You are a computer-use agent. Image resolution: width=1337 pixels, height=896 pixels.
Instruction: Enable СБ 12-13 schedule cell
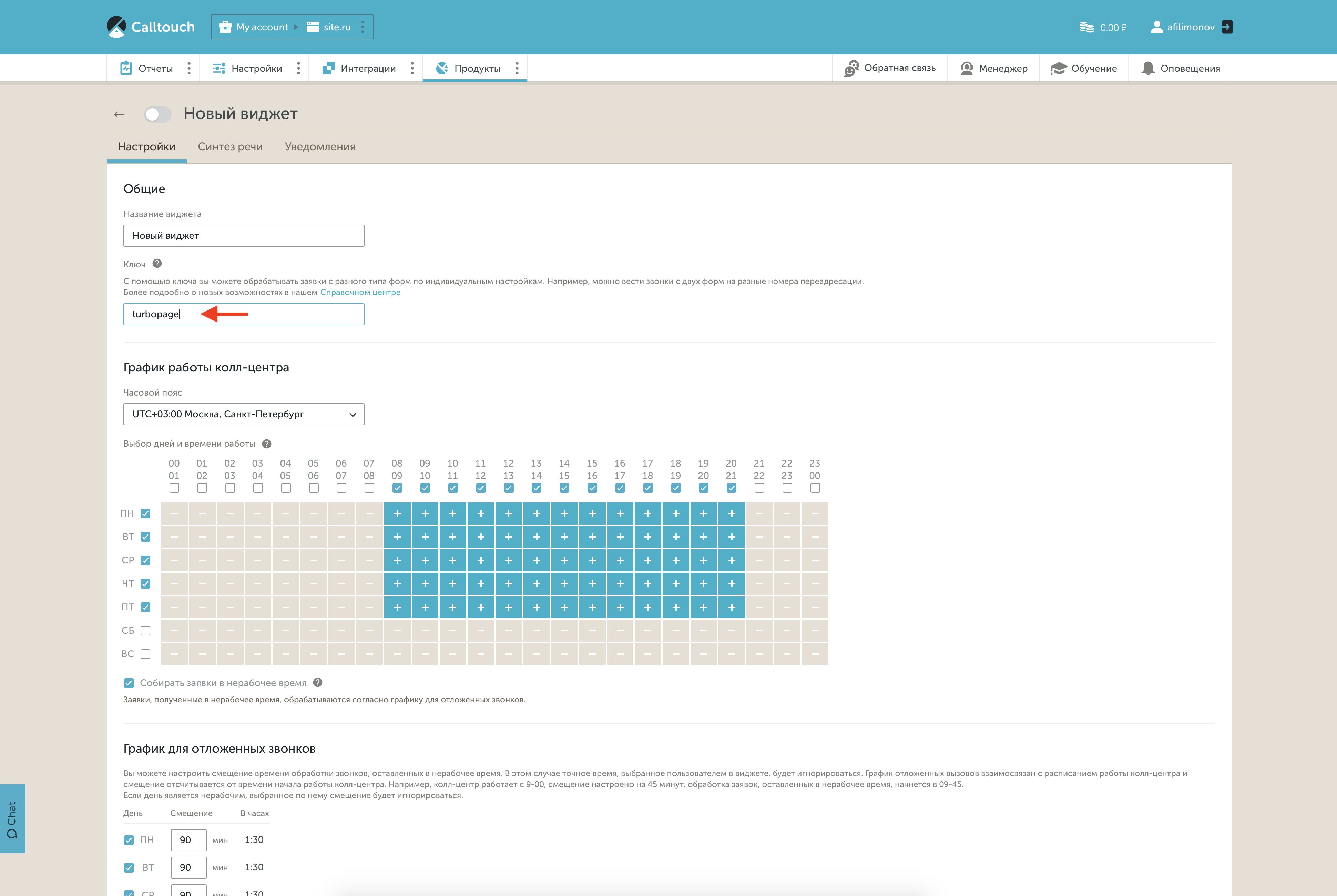pyautogui.click(x=509, y=631)
